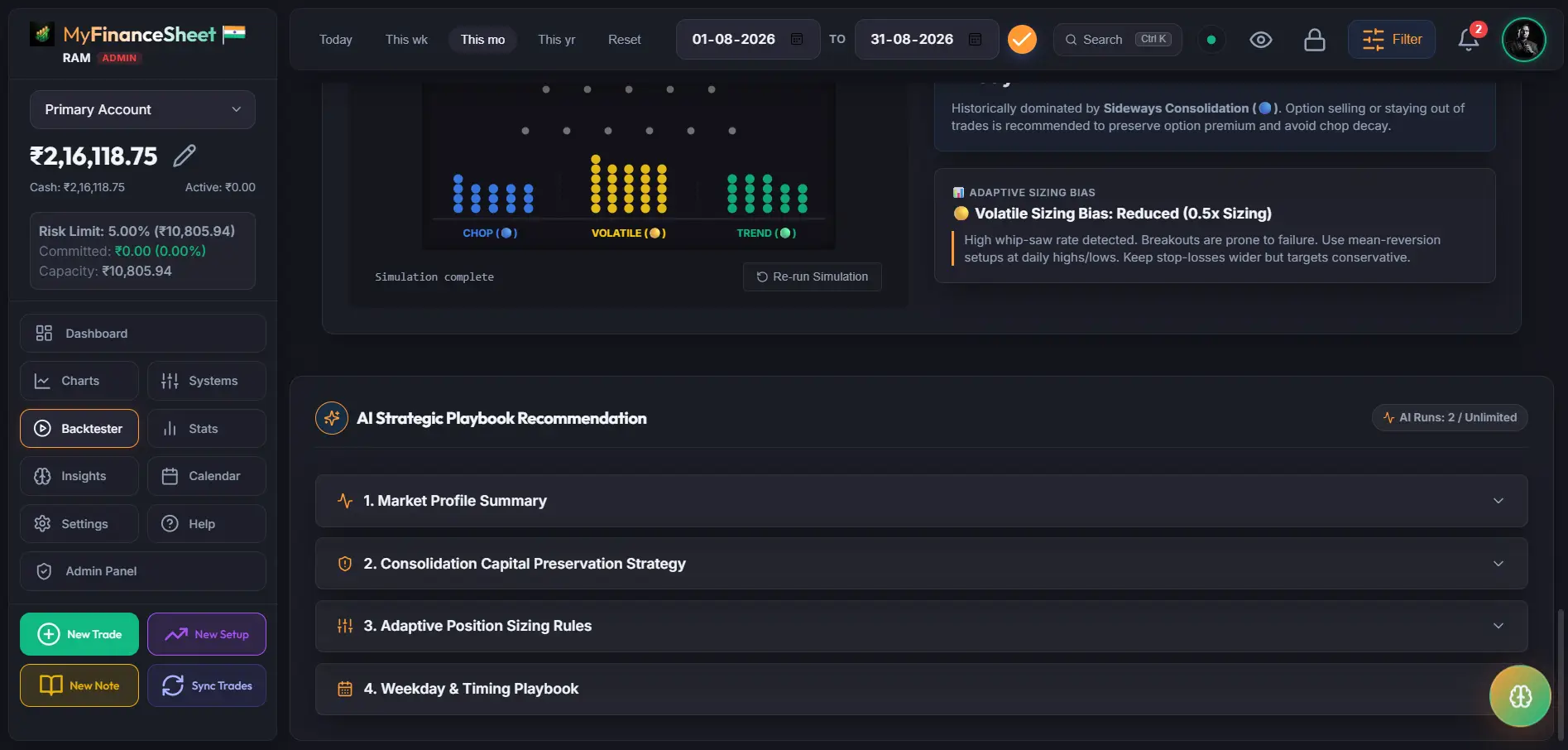Viewport: 1568px width, 750px height.
Task: Open the user profile avatar
Action: (x=1524, y=40)
